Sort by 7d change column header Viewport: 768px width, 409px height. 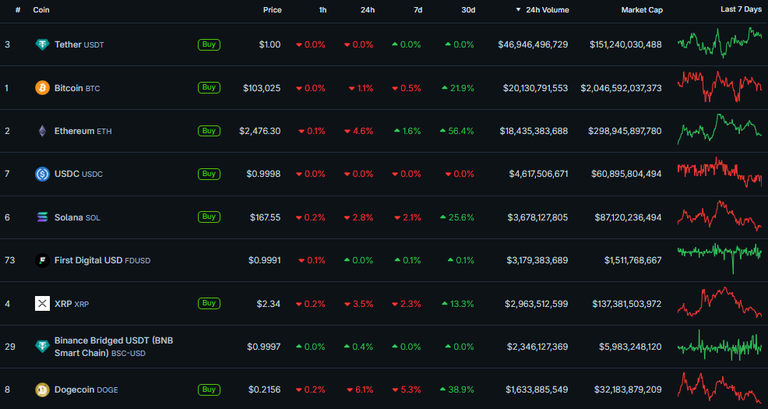tap(418, 10)
